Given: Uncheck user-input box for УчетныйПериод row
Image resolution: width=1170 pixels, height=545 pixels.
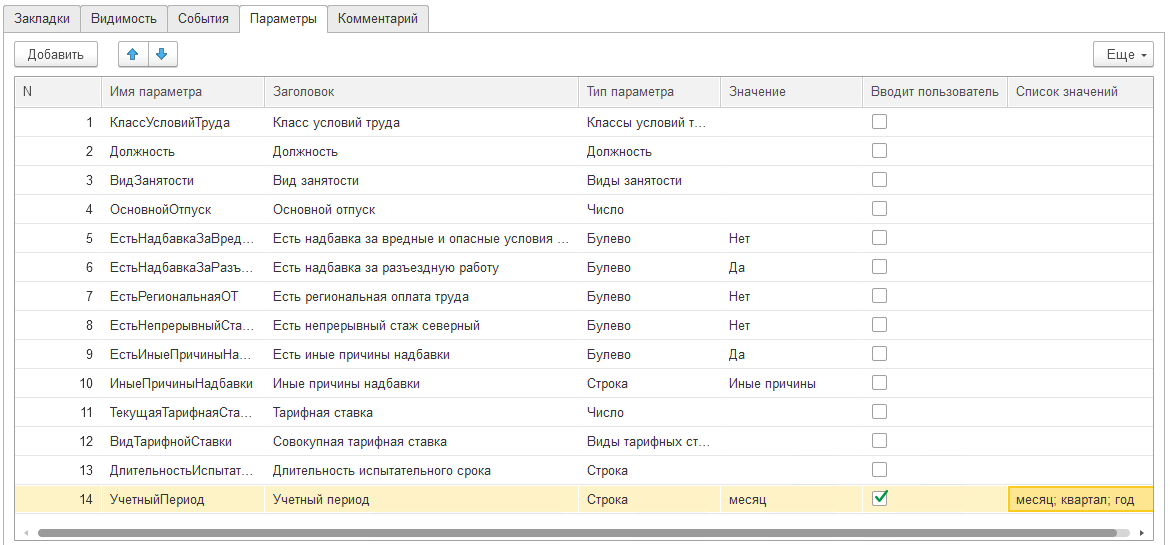Looking at the screenshot, I should click(x=880, y=498).
